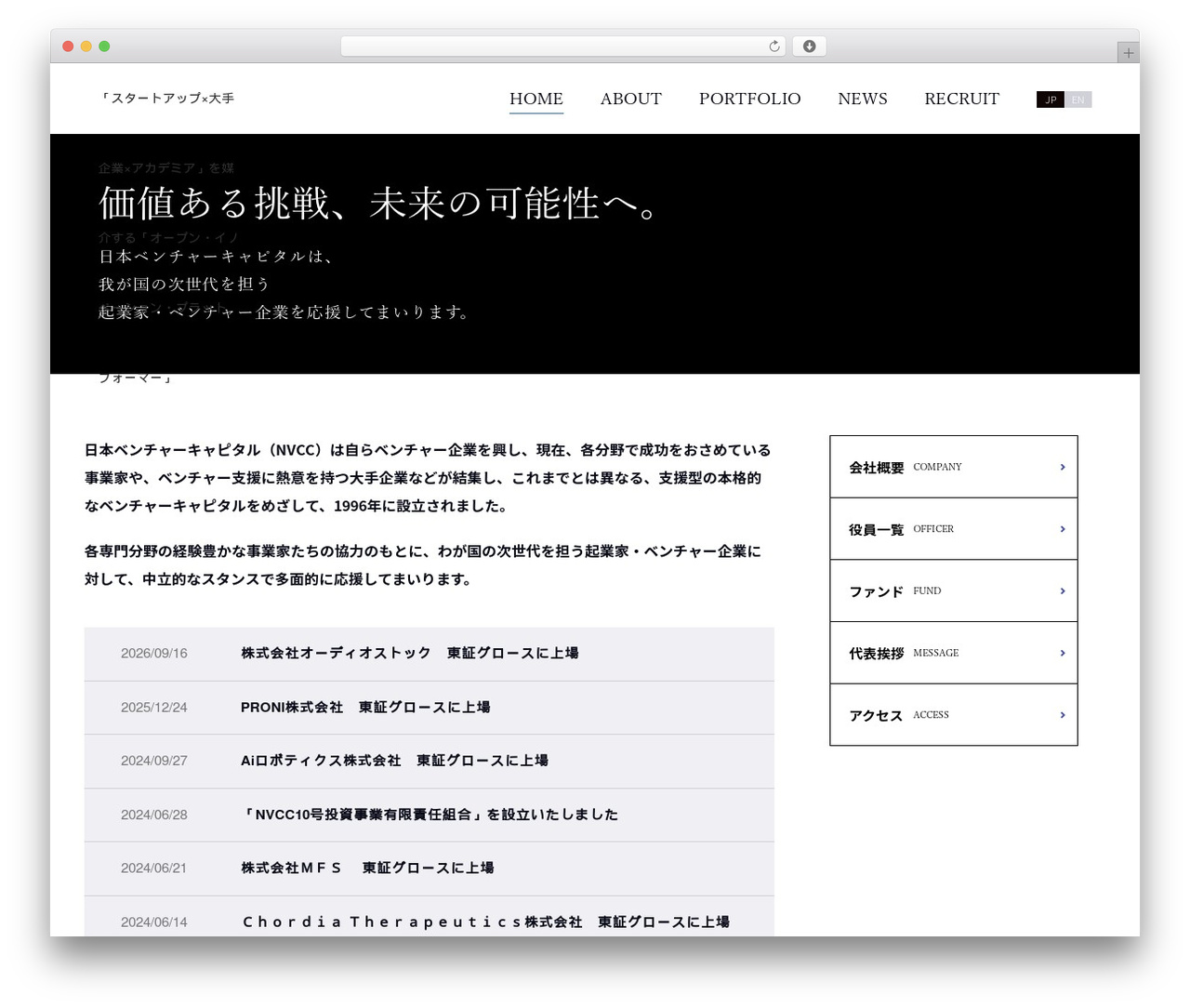Click the site logo text スタートアップ×大手
Viewport: 1190px width, 1008px height.
tap(167, 99)
